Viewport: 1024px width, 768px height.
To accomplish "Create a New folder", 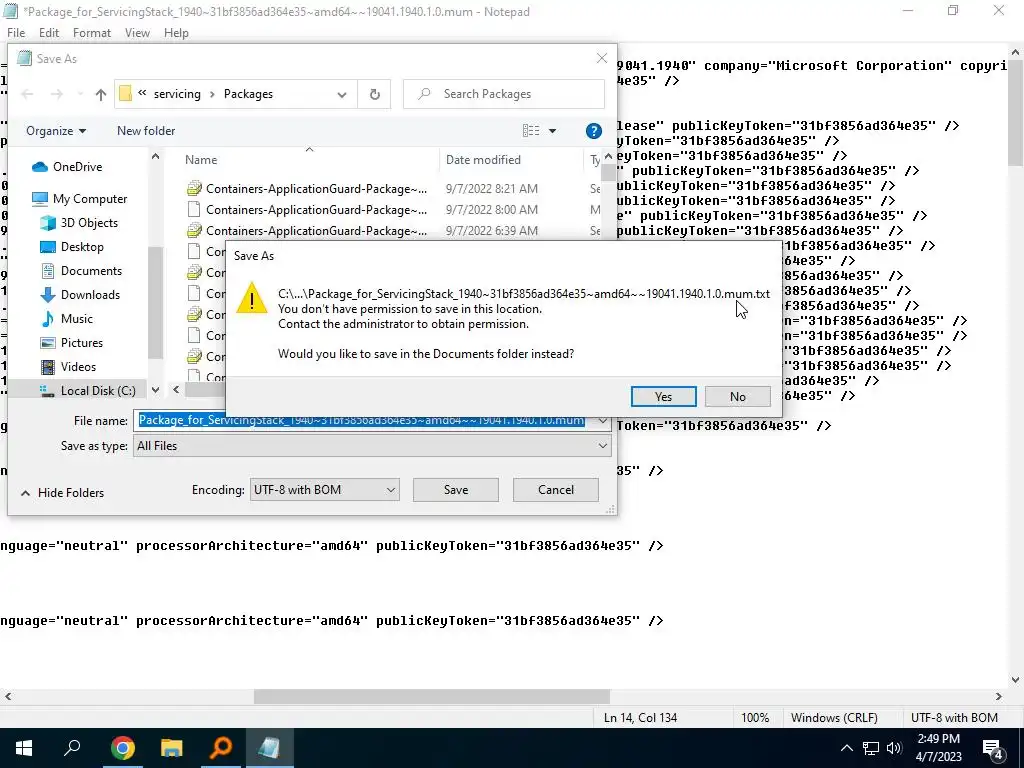I will click(x=146, y=131).
